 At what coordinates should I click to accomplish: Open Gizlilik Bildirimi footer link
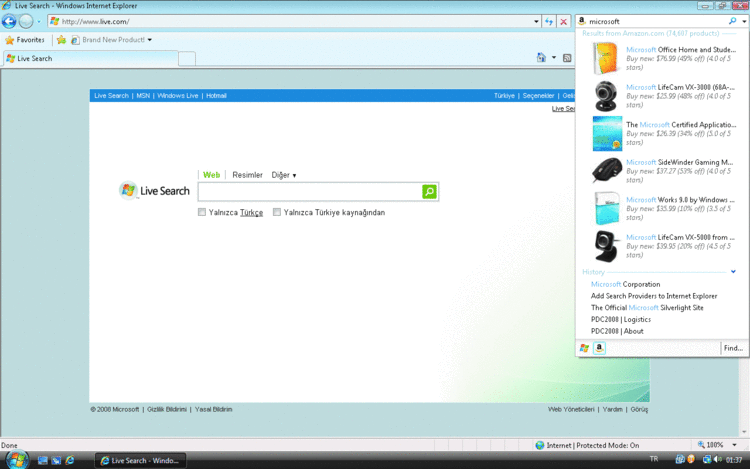coord(166,409)
